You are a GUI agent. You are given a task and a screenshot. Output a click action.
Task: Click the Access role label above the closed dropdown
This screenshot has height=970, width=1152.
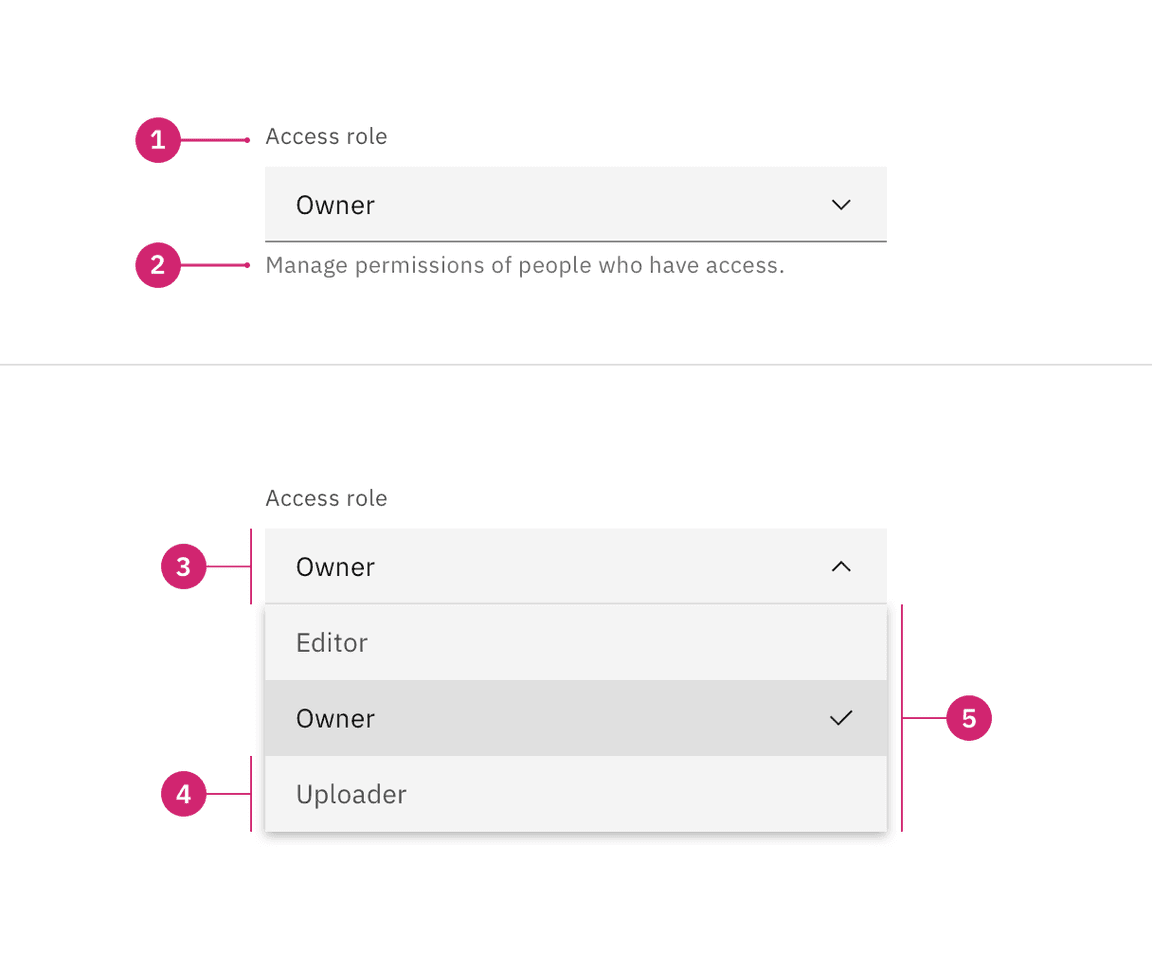click(326, 137)
